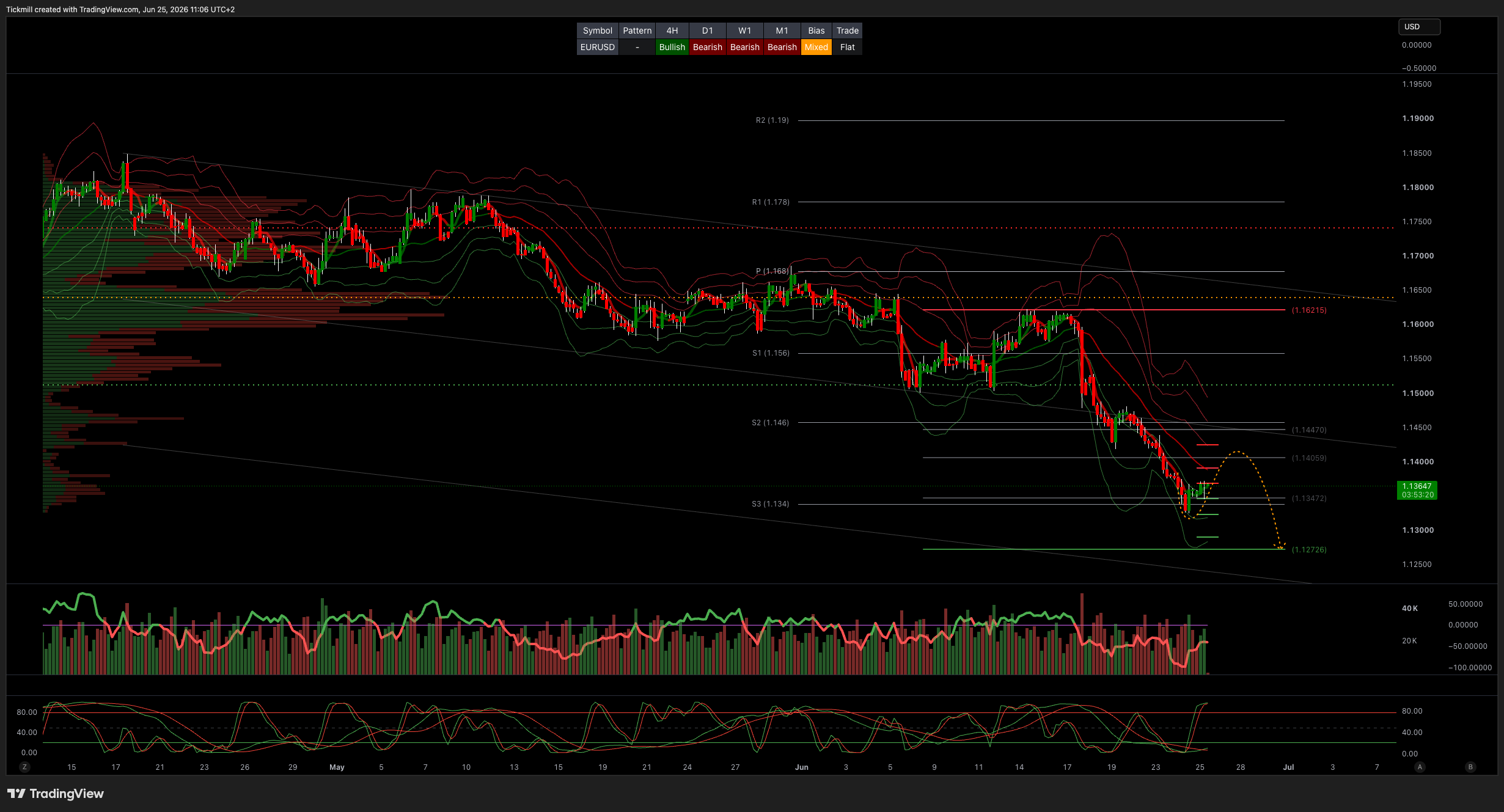This screenshot has width=1504, height=812.
Task: Select the D1 column header
Action: click(x=708, y=31)
